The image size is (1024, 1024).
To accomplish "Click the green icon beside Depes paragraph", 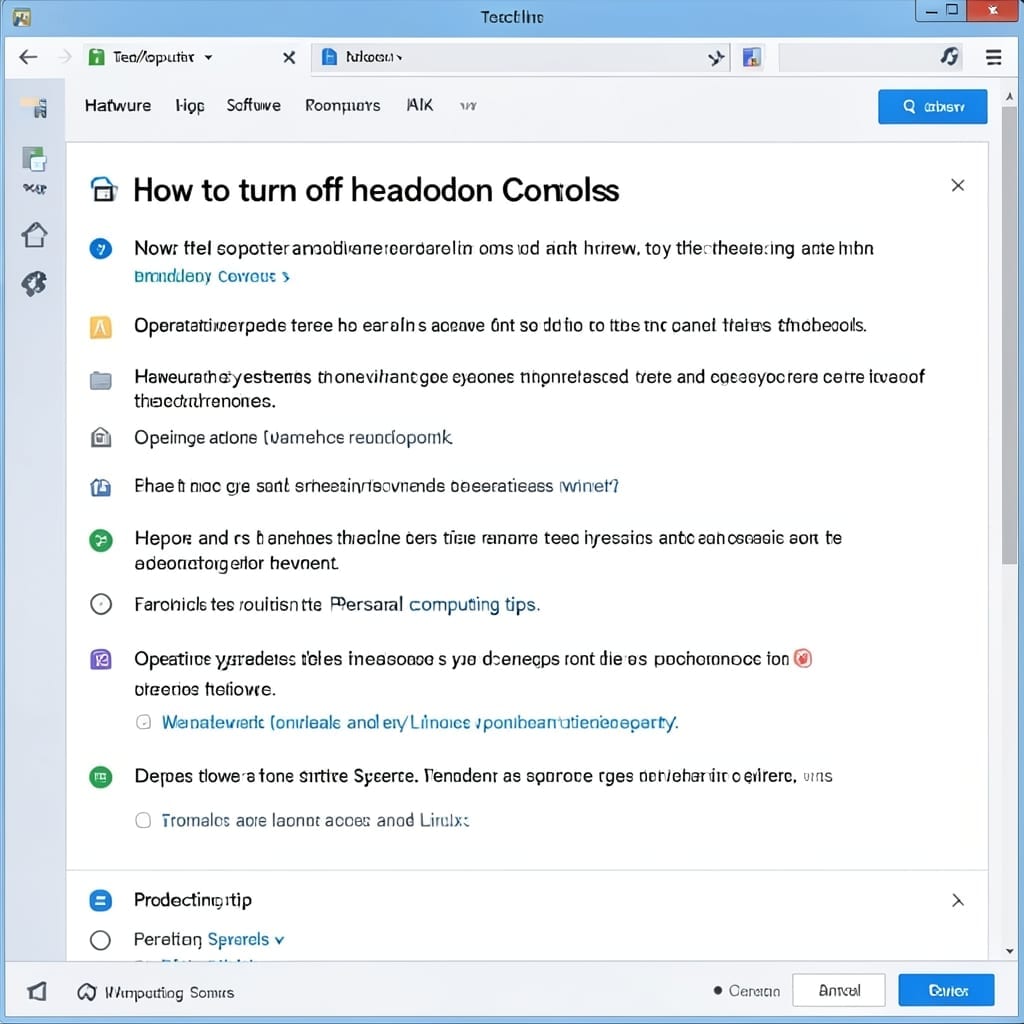I will tap(101, 777).
